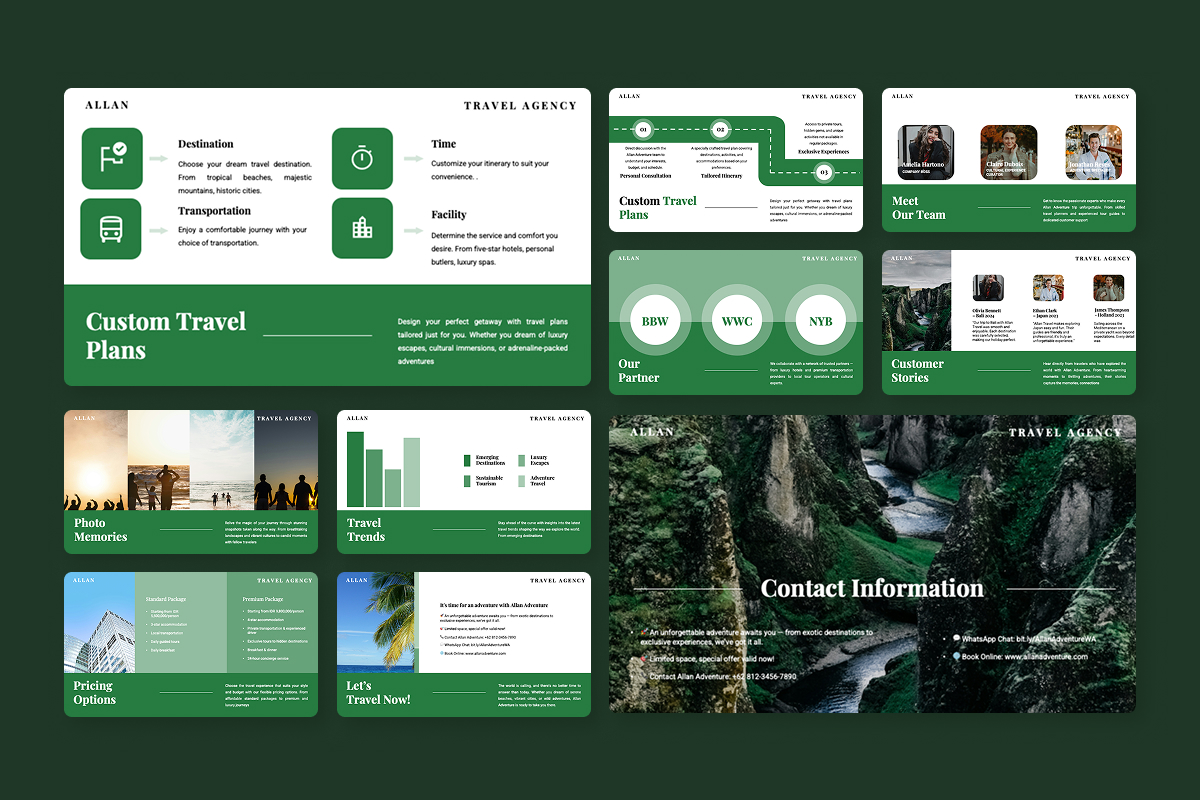1200x800 pixels.
Task: Click the BBW partner circle
Action: [655, 321]
